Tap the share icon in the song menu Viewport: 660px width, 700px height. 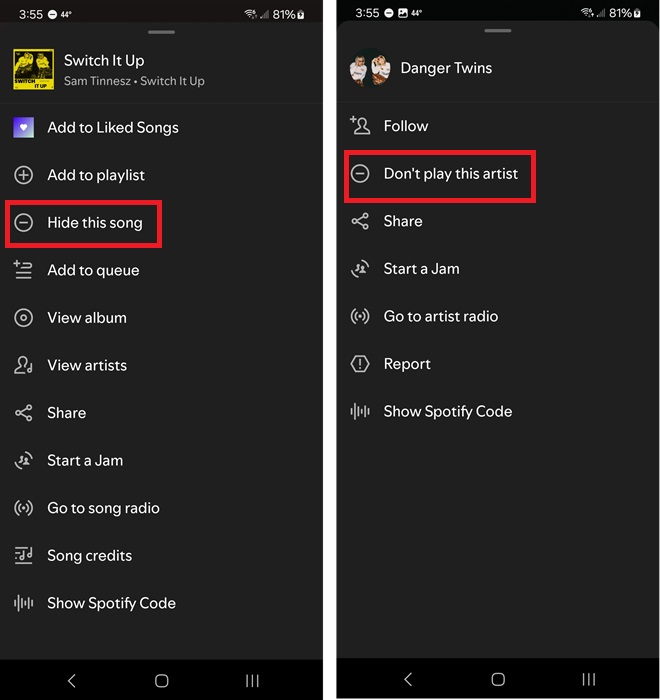pyautogui.click(x=23, y=412)
